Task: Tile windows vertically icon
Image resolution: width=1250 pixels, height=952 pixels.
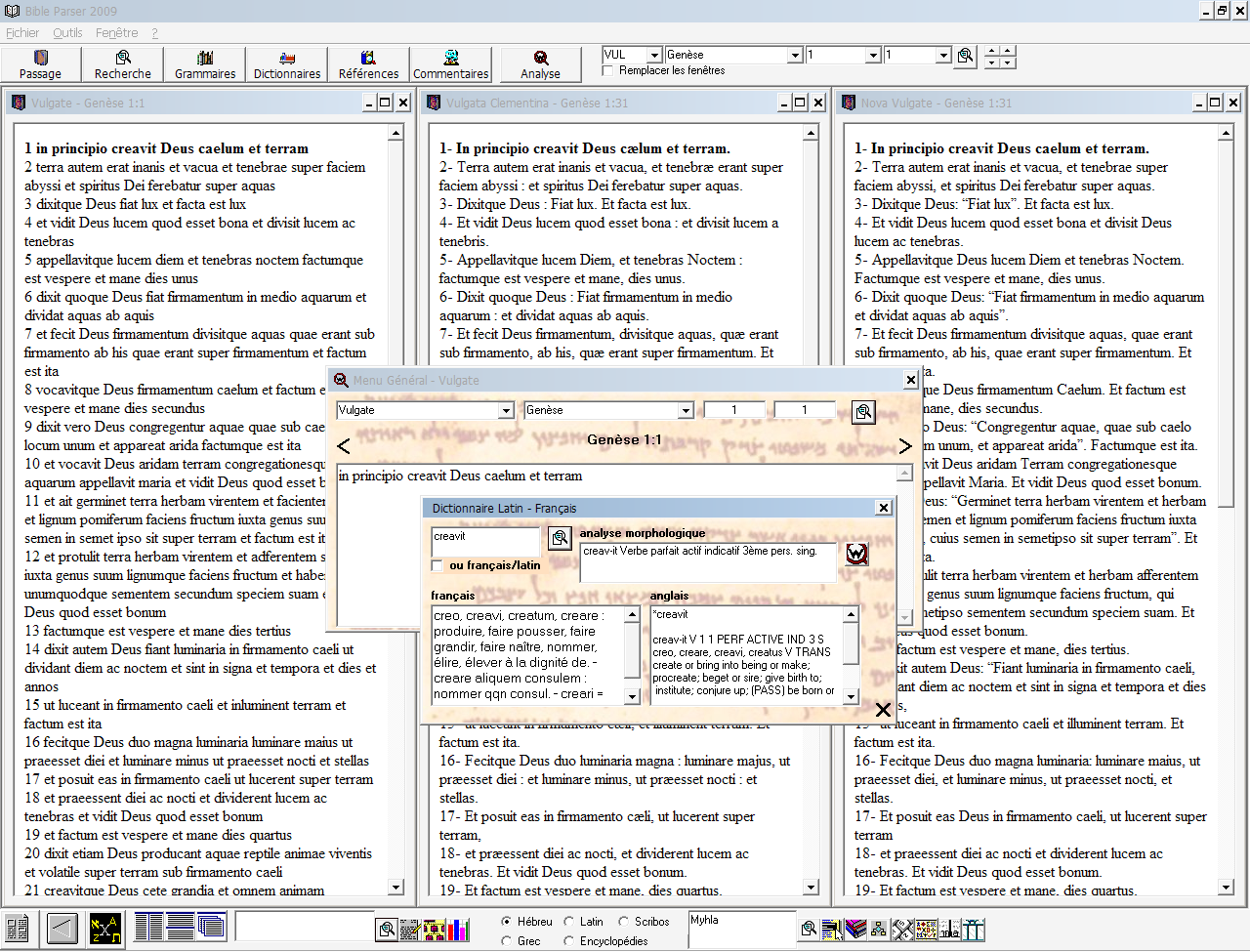Action: (149, 925)
